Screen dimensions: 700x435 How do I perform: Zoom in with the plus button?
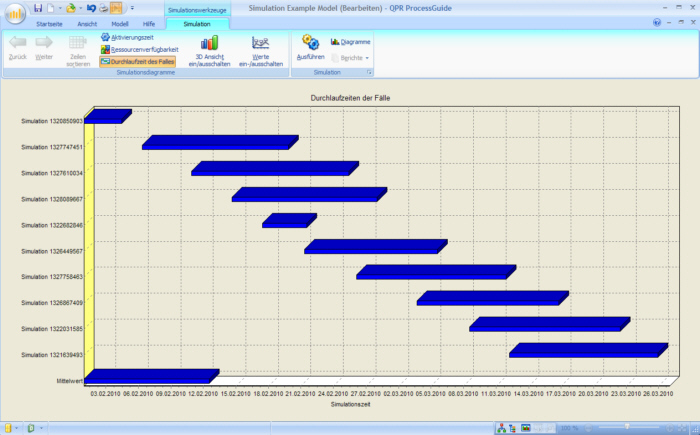(x=670, y=428)
